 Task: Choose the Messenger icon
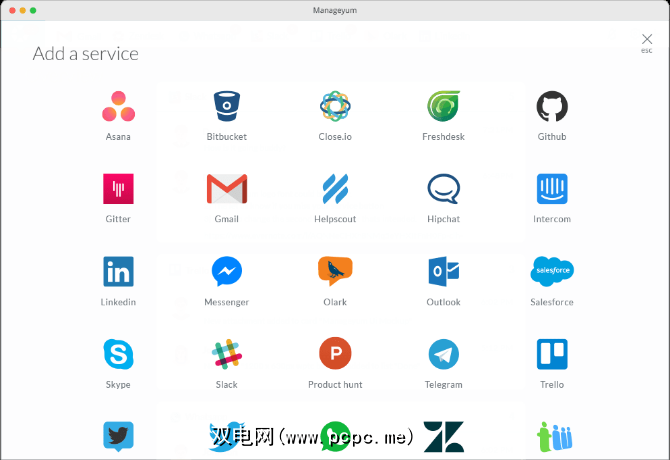coord(226,271)
